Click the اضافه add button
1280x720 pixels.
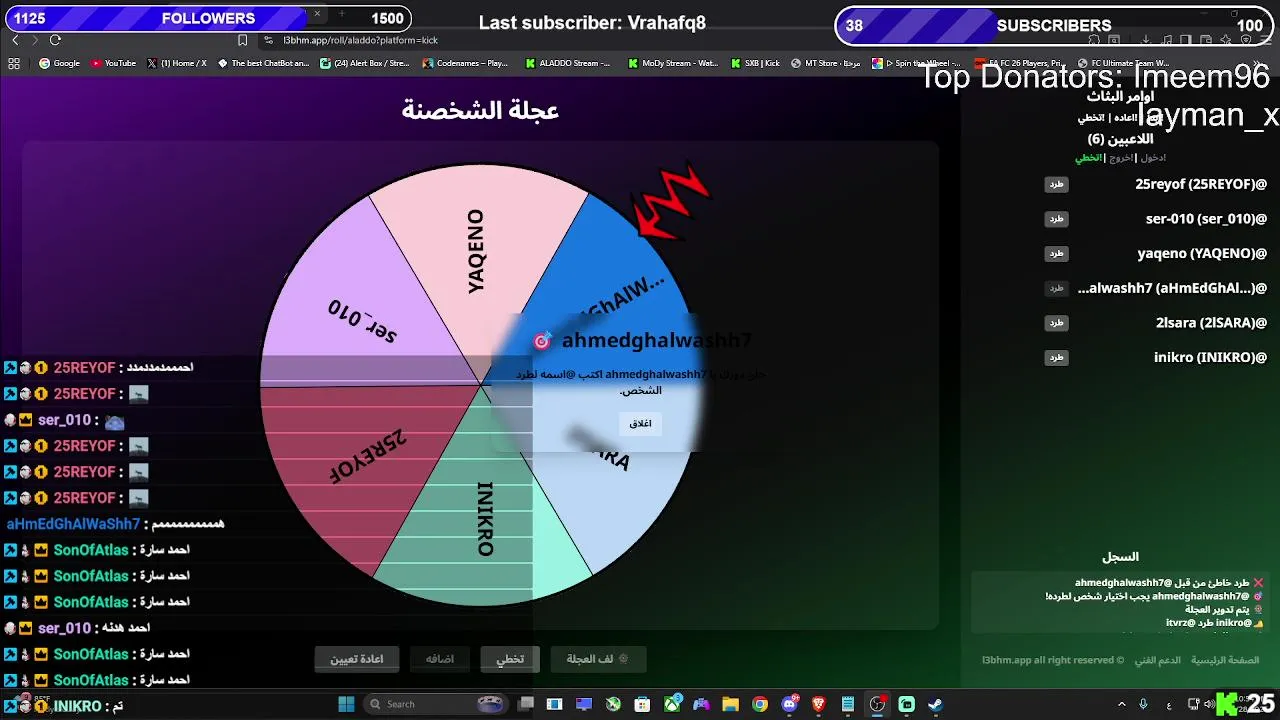(440, 659)
